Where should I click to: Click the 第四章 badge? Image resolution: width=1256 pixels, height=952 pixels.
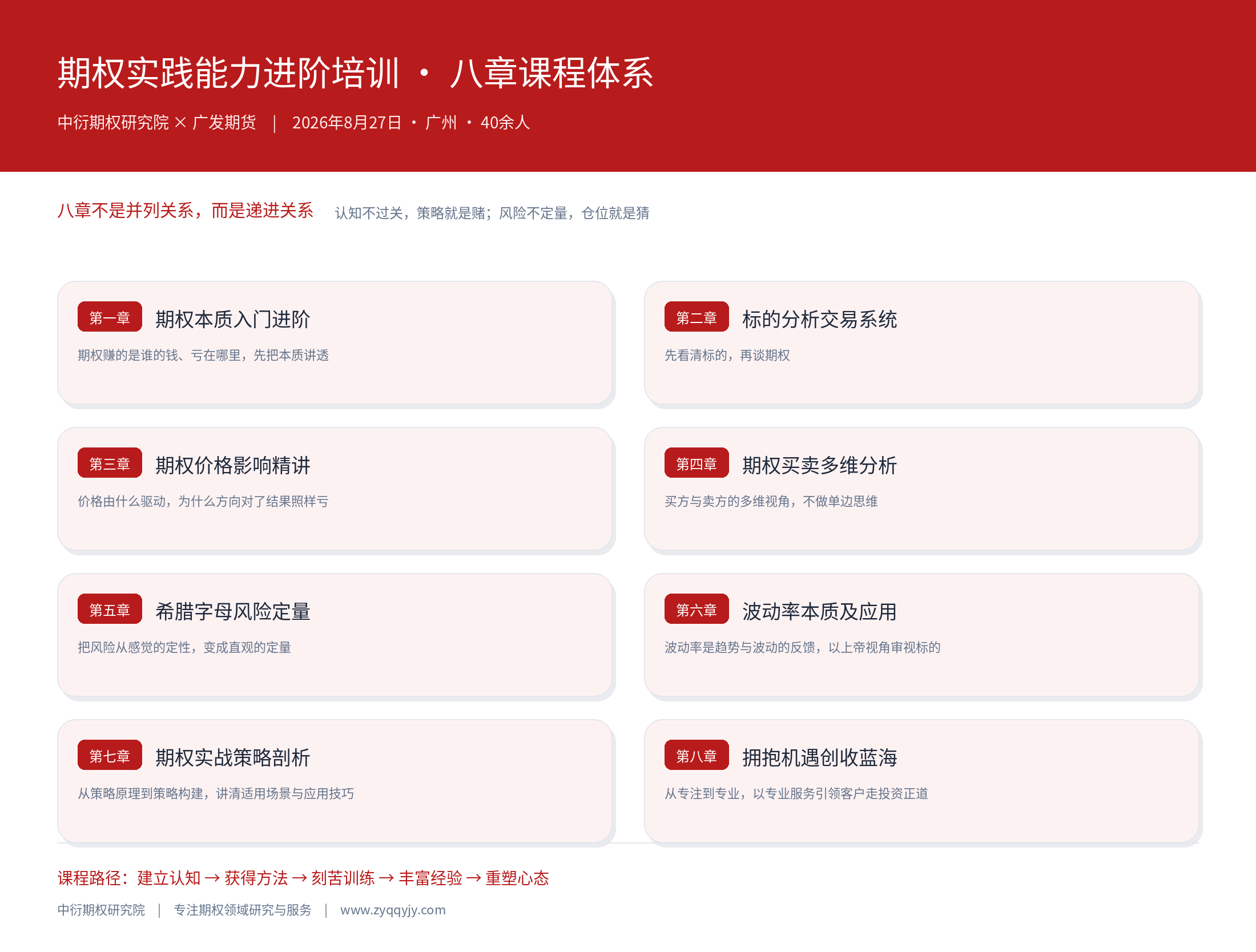point(697,463)
